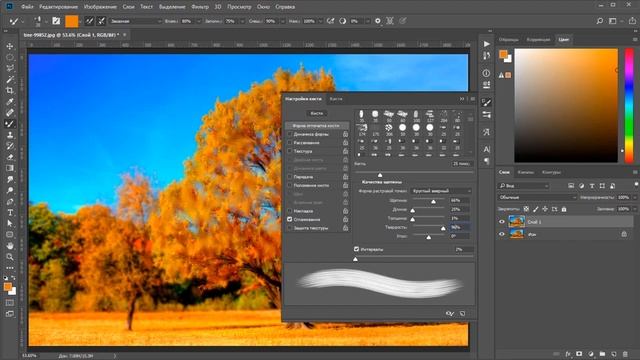Open the Info panel icon
Viewport: 640px width, 360px height.
(x=486, y=73)
